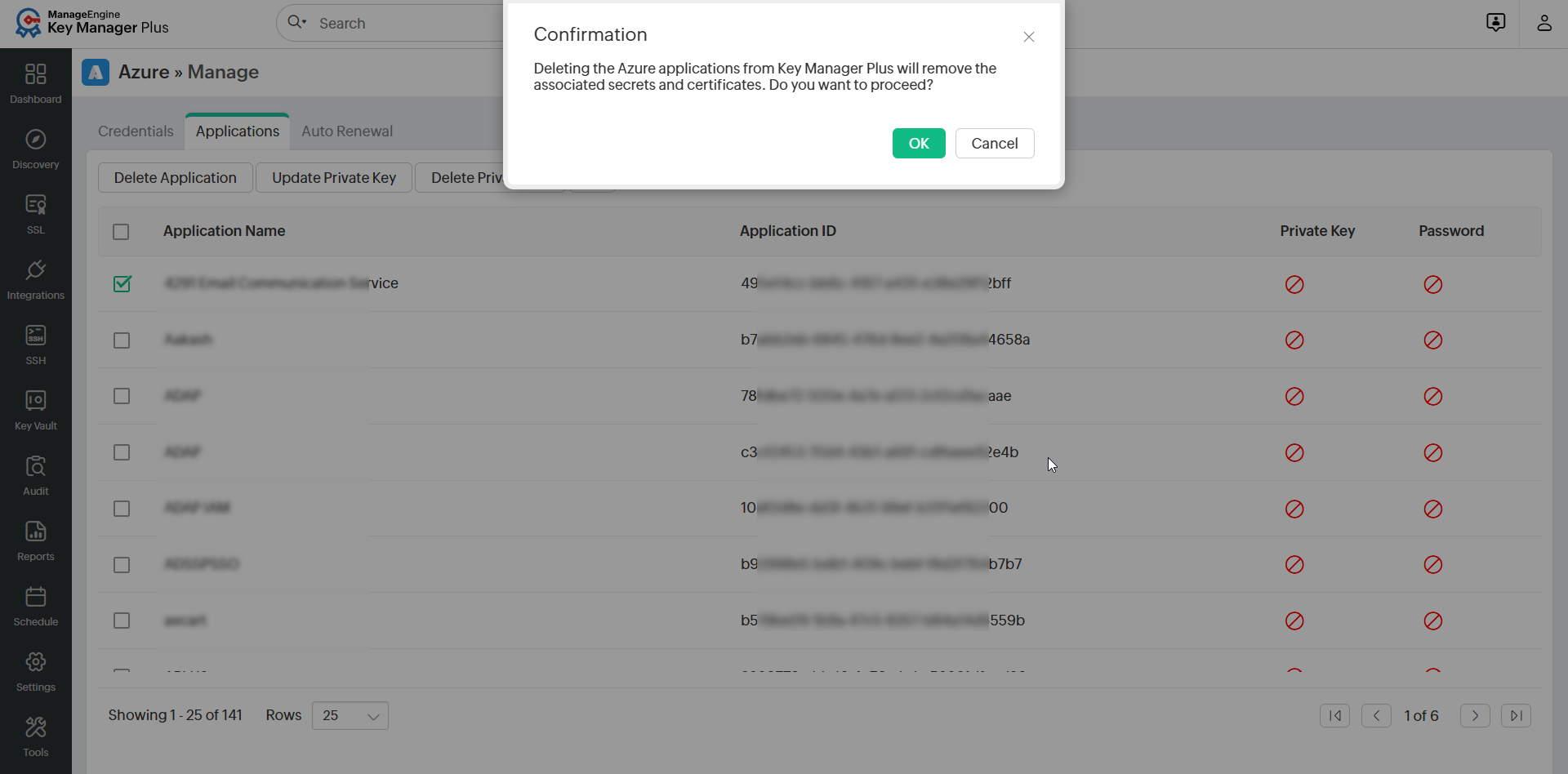Uncheck the Email Communication Service row
1568x774 pixels.
point(121,283)
